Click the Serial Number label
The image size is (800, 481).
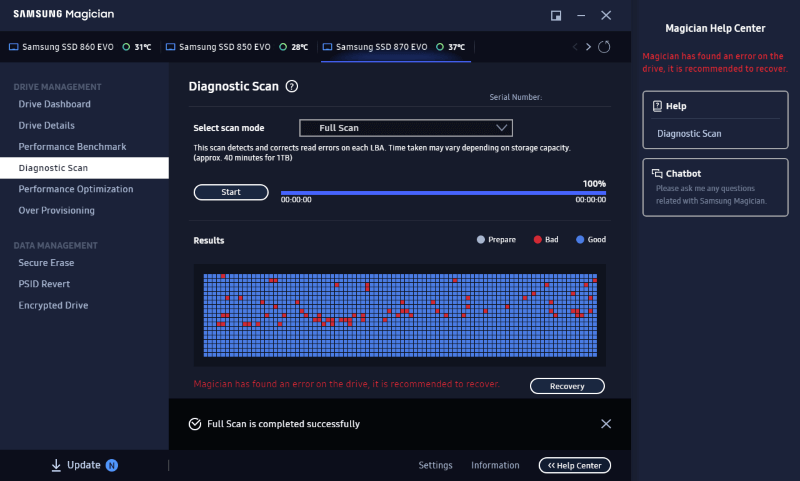515,97
